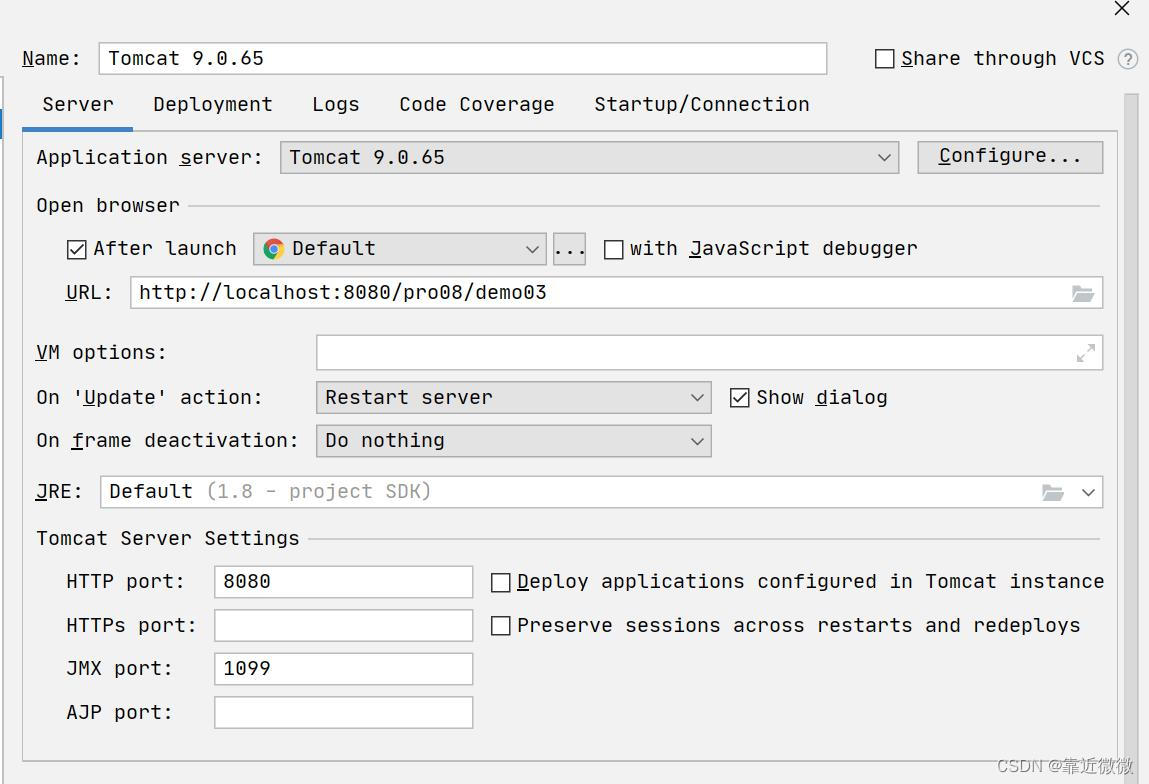Toggle the Show dialog checkbox
This screenshot has width=1149, height=784.
tap(739, 398)
